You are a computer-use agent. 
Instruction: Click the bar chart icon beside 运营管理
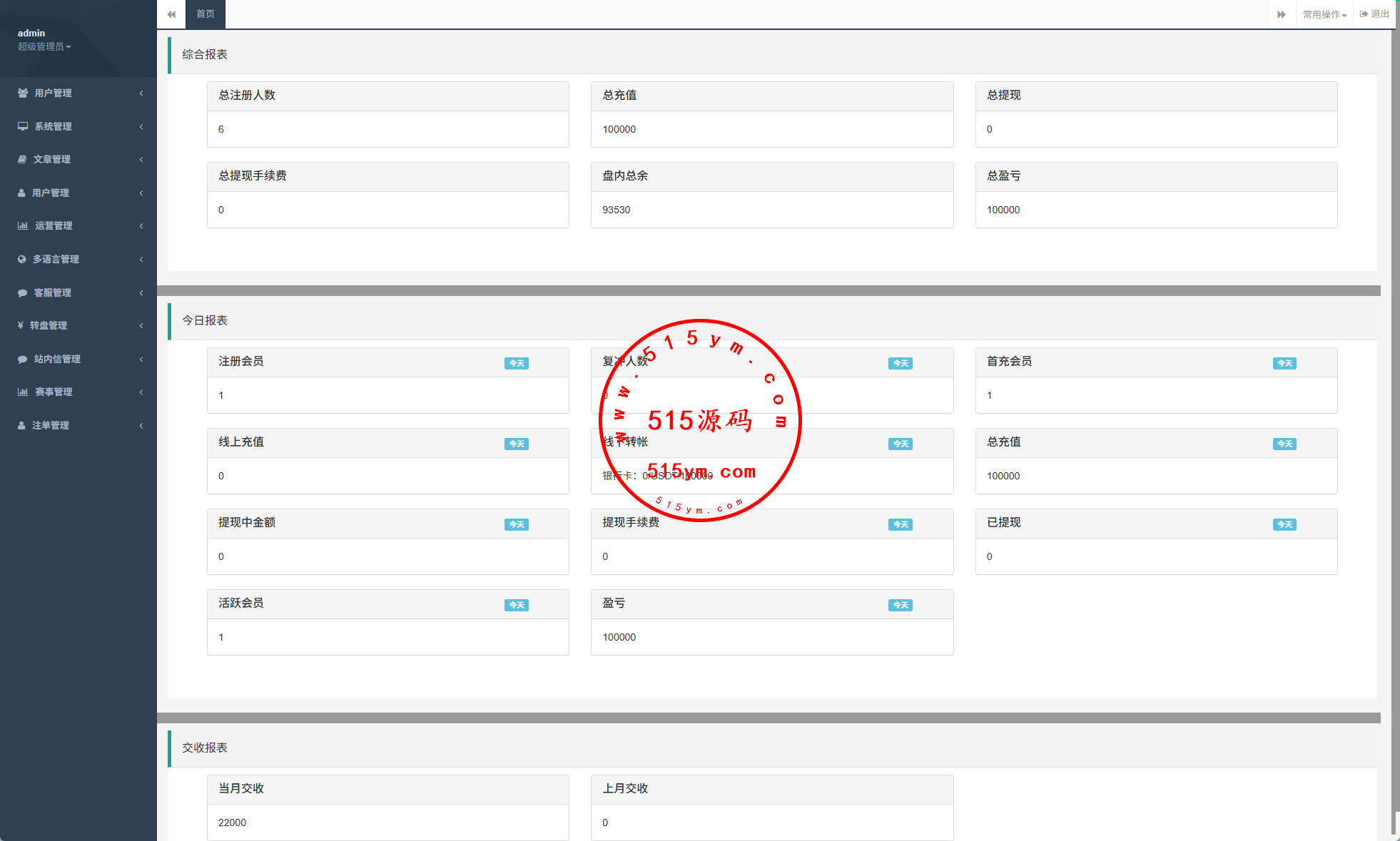(x=23, y=225)
